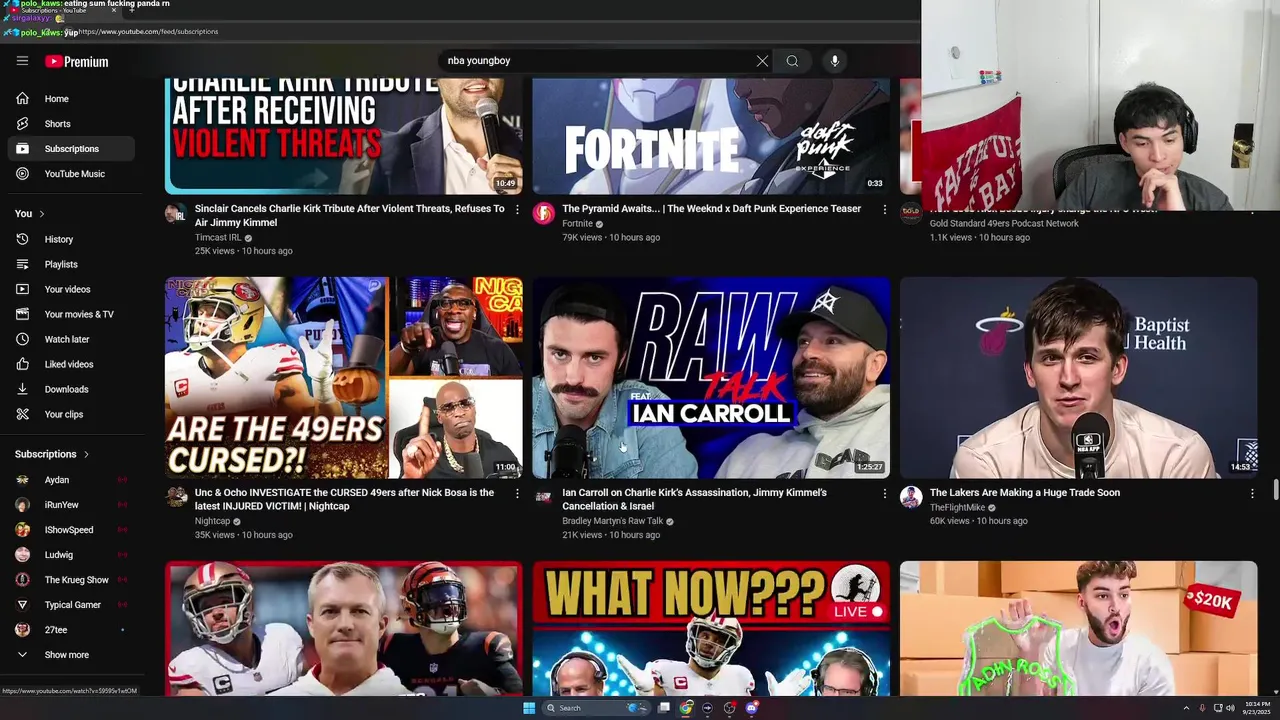Click the Timcast IRL channel name
Viewport: 1280px width, 720px height.
218,237
